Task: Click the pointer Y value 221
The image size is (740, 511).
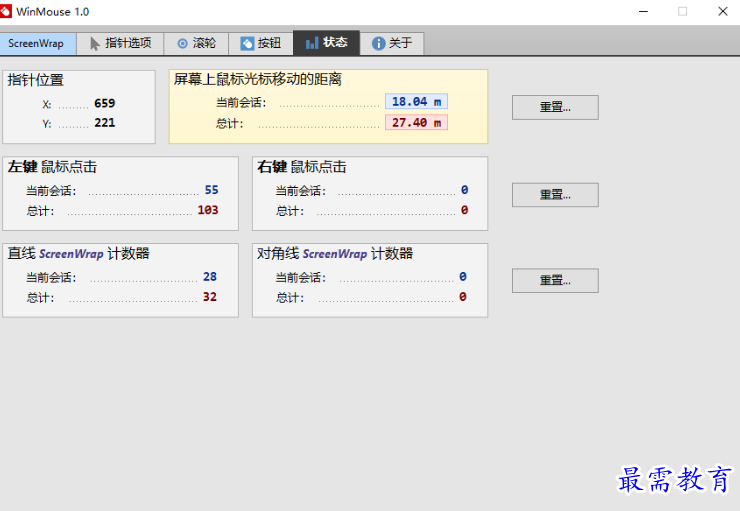Action: click(x=105, y=123)
